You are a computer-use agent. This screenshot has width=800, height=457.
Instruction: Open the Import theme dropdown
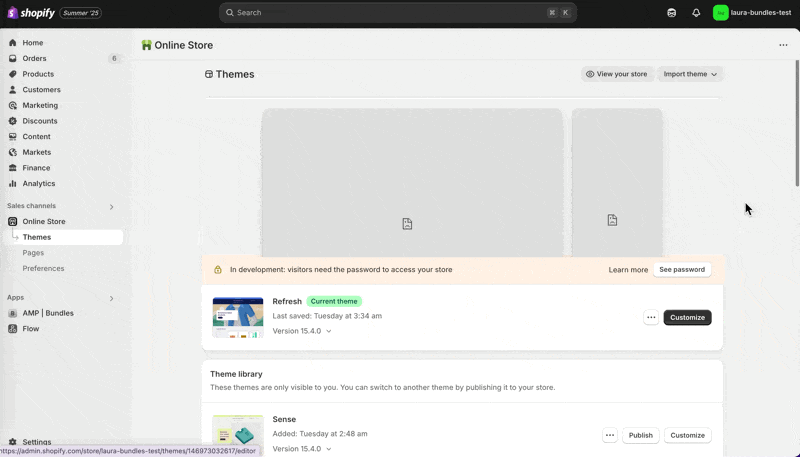[x=690, y=74]
